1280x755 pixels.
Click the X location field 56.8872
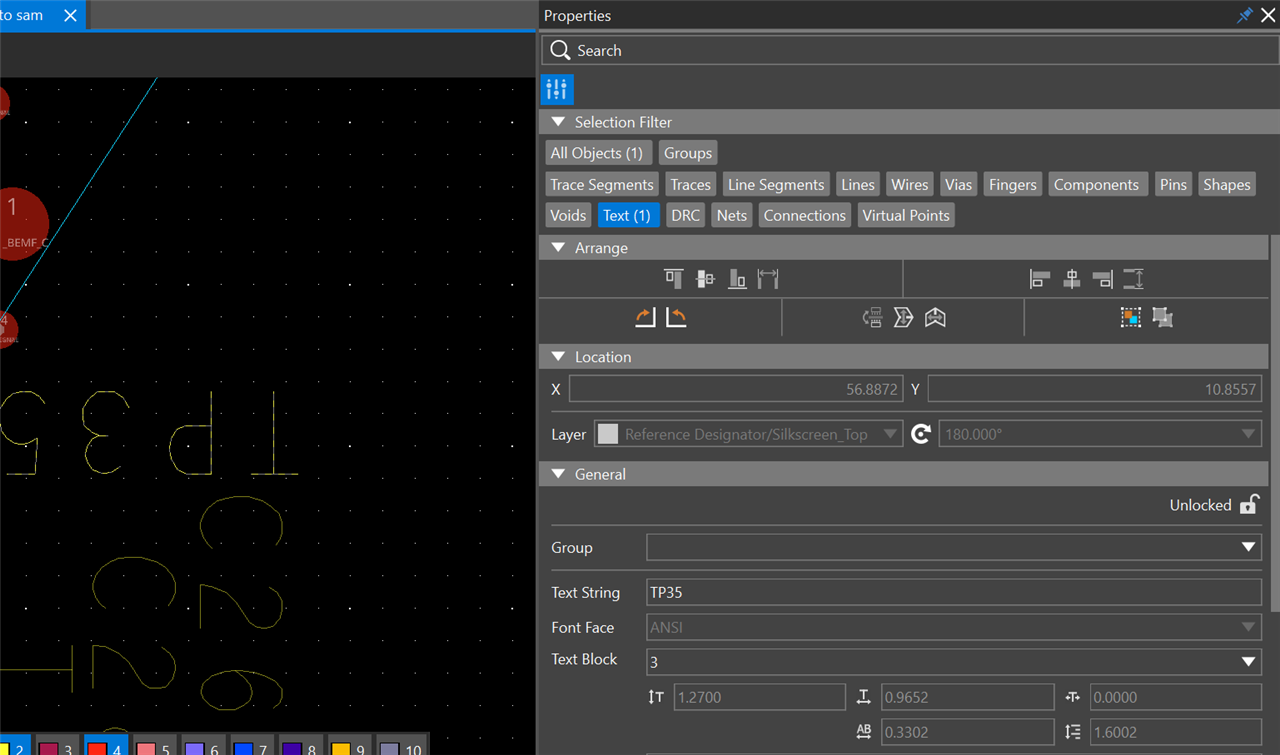click(736, 389)
